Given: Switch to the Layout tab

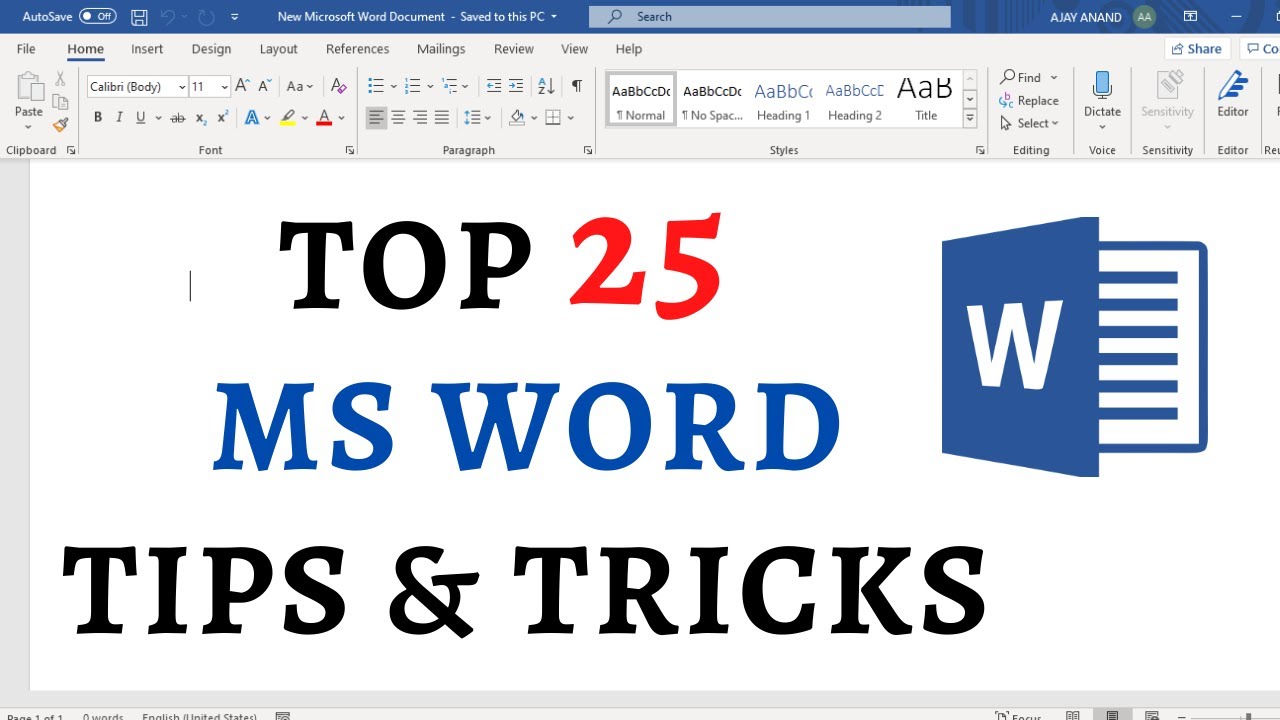Looking at the screenshot, I should click(278, 49).
